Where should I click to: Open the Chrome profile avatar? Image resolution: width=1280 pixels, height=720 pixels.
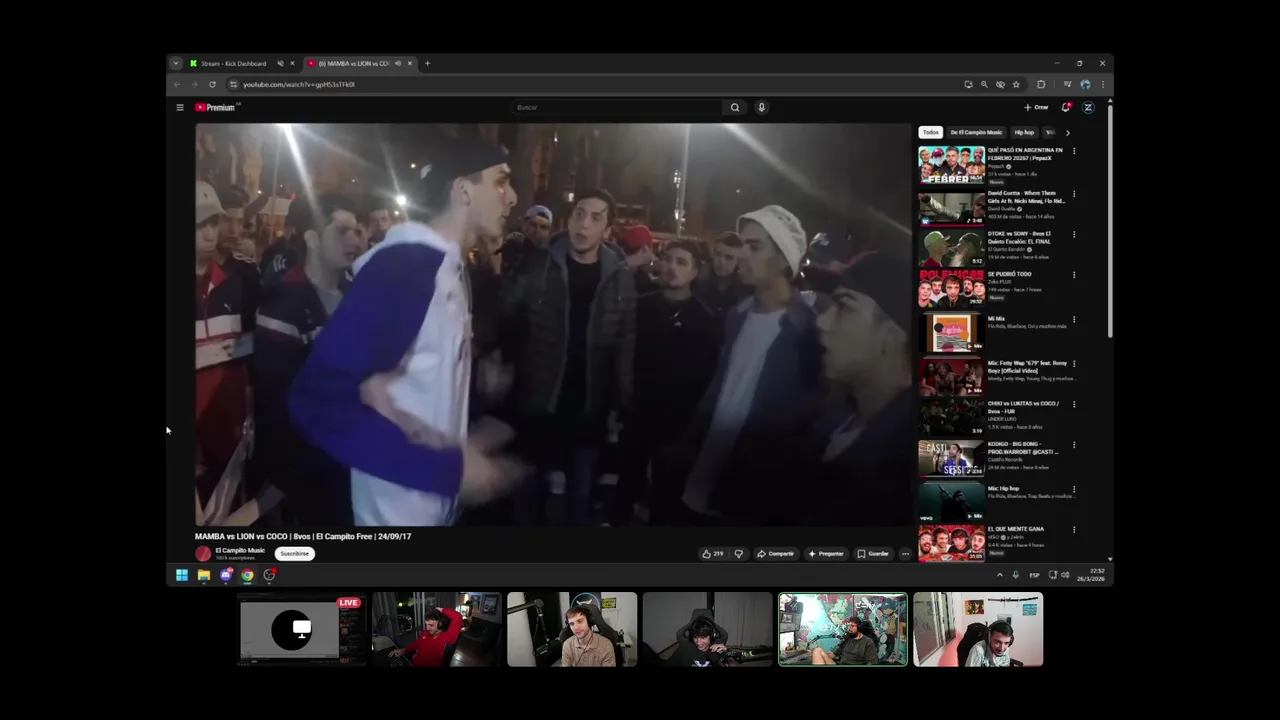pos(1086,84)
